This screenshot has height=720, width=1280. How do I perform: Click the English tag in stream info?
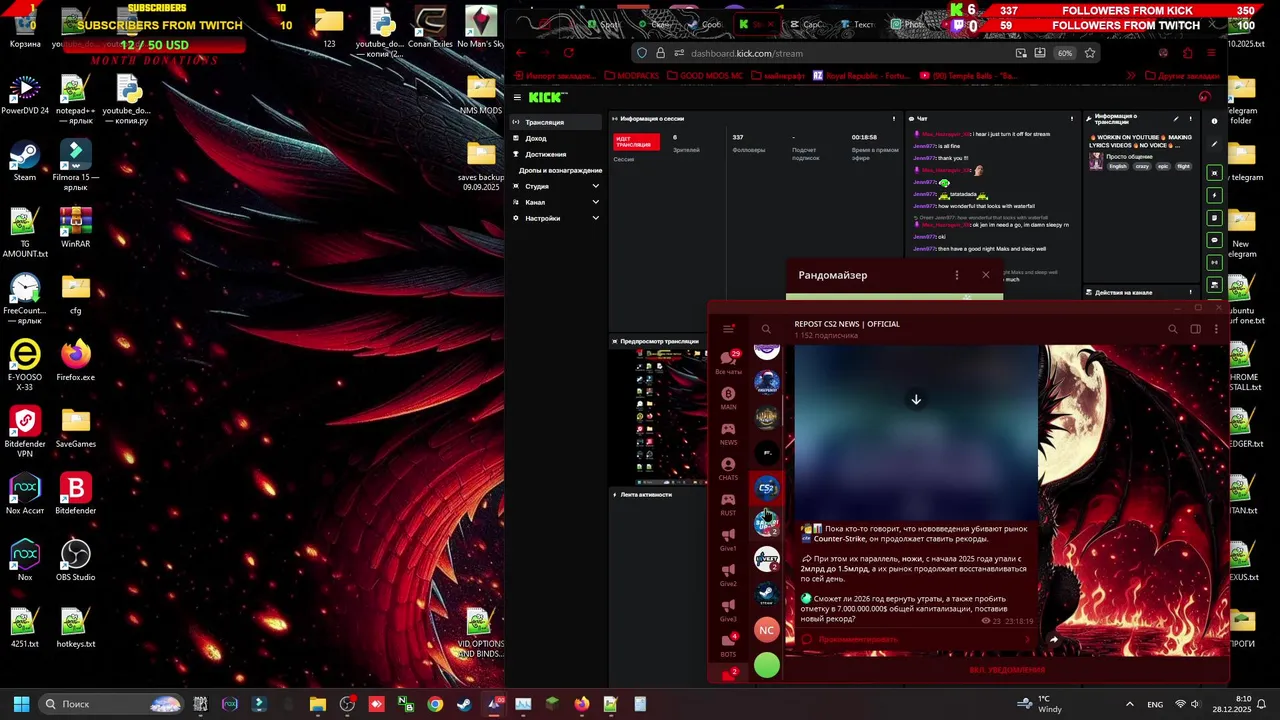(x=1118, y=166)
